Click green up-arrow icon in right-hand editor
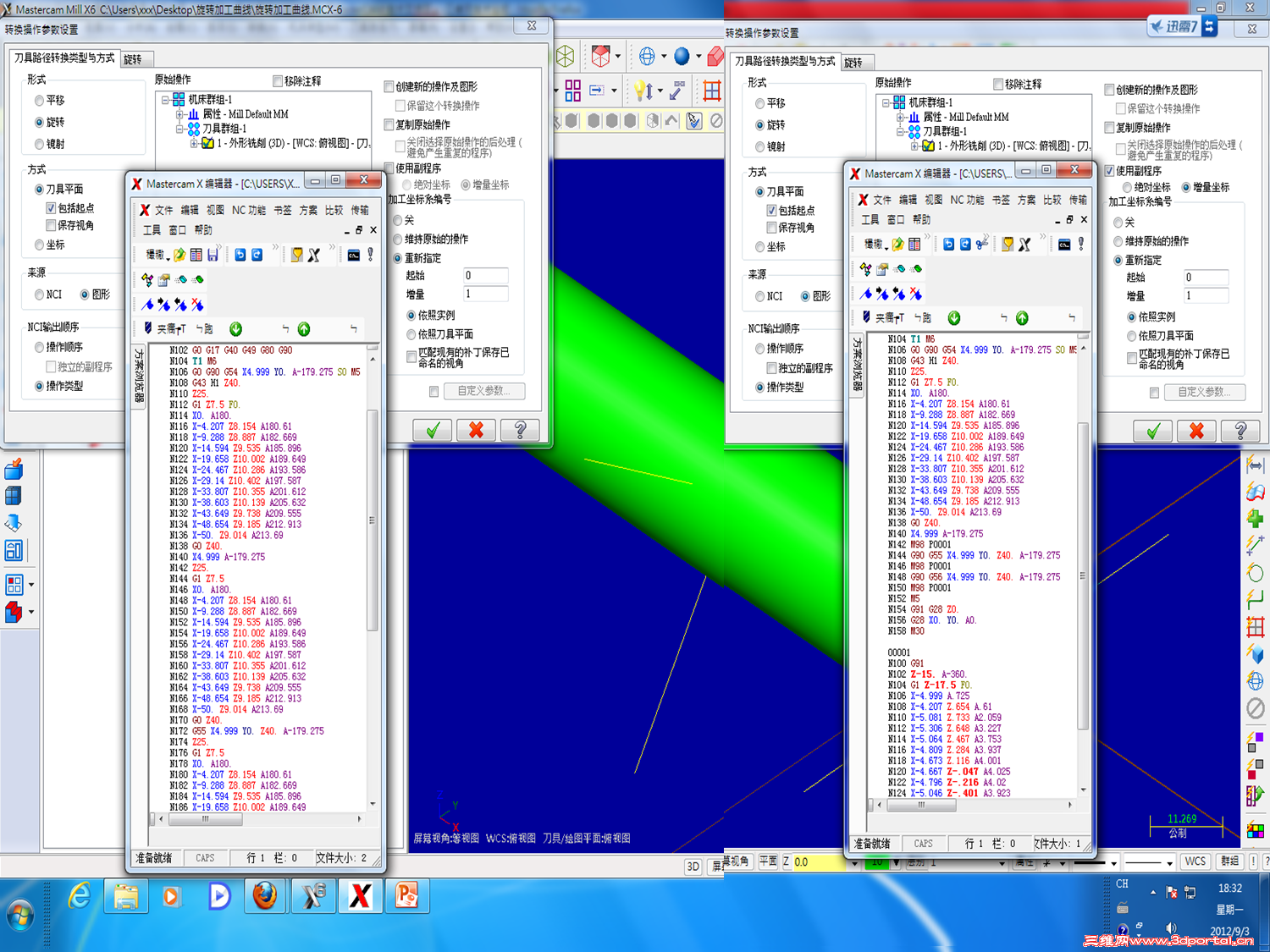The image size is (1270, 952). (1022, 318)
